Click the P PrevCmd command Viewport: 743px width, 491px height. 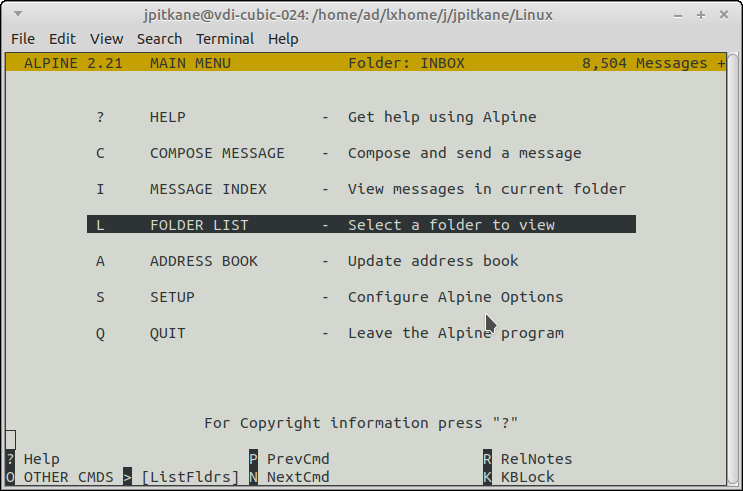289,459
